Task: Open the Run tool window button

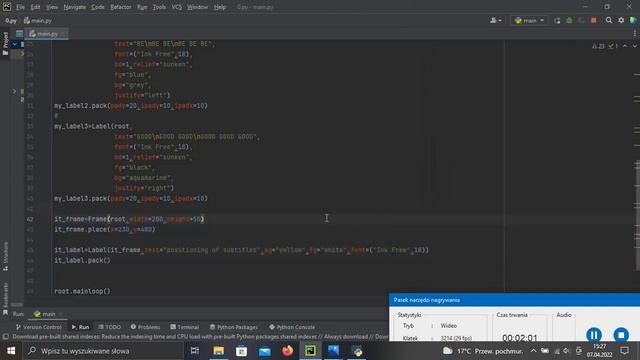Action: click(80, 327)
